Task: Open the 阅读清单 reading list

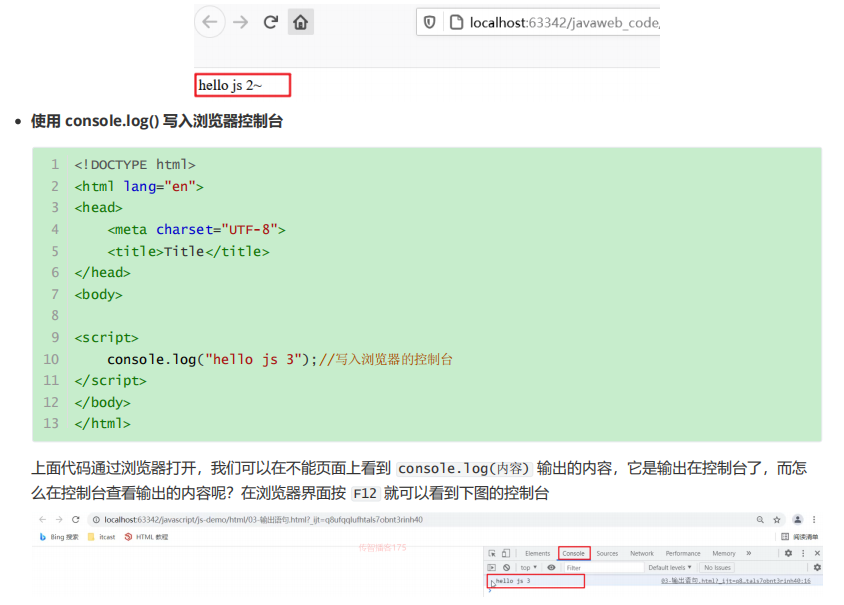Action: pos(799,537)
